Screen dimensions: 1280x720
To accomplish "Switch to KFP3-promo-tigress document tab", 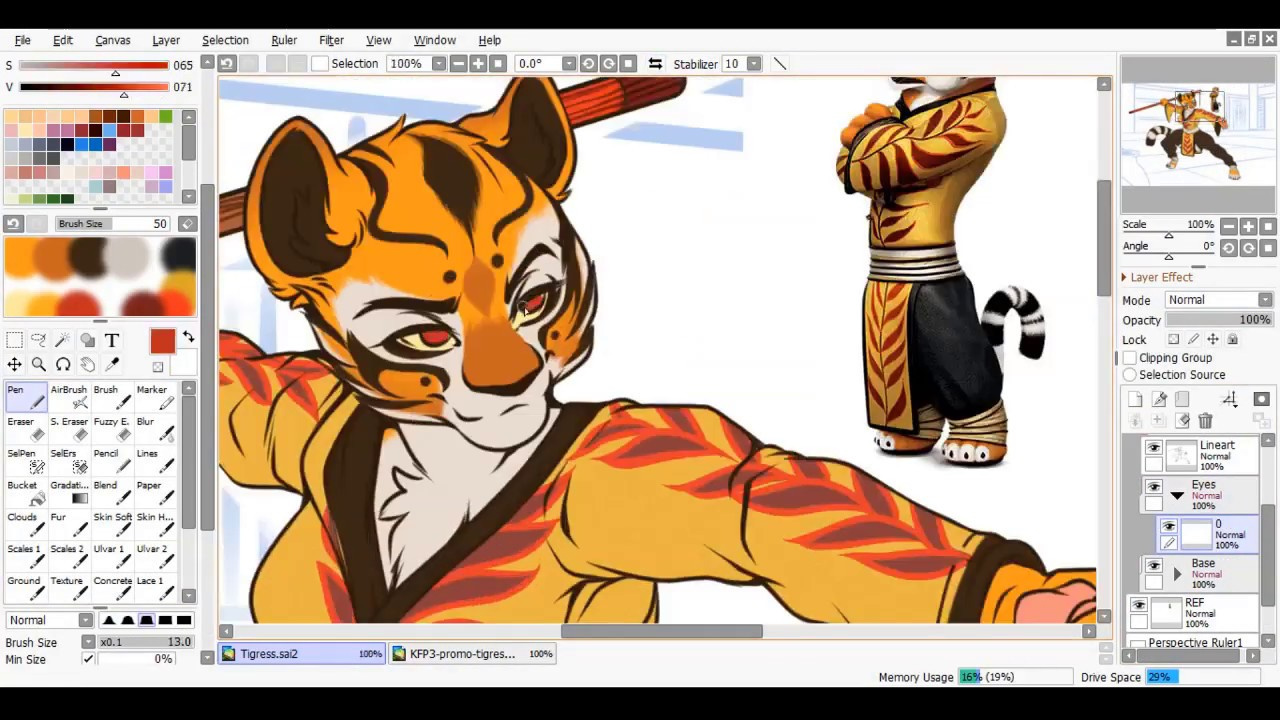I will [x=462, y=654].
